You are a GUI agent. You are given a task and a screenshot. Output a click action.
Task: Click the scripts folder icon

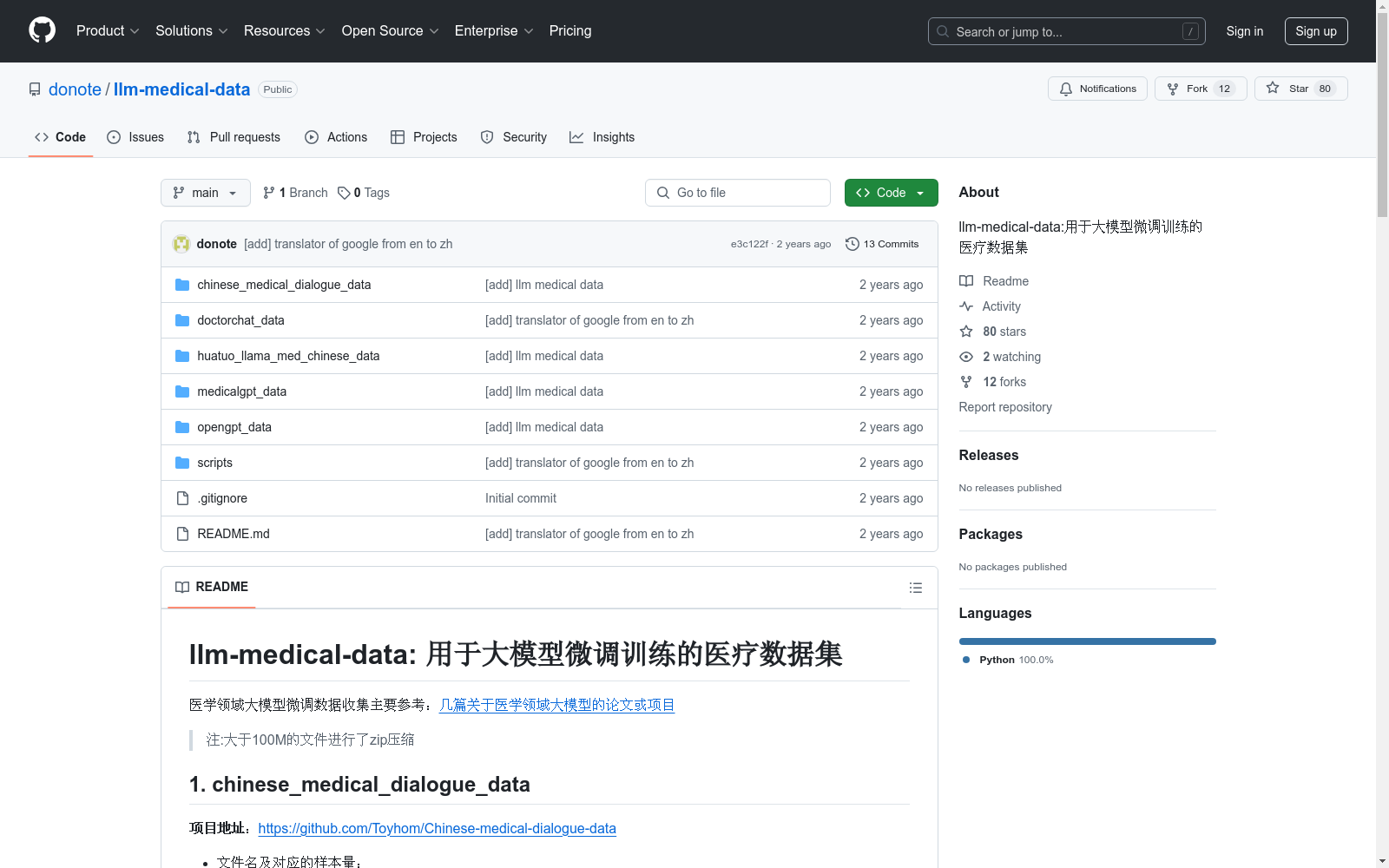(182, 463)
